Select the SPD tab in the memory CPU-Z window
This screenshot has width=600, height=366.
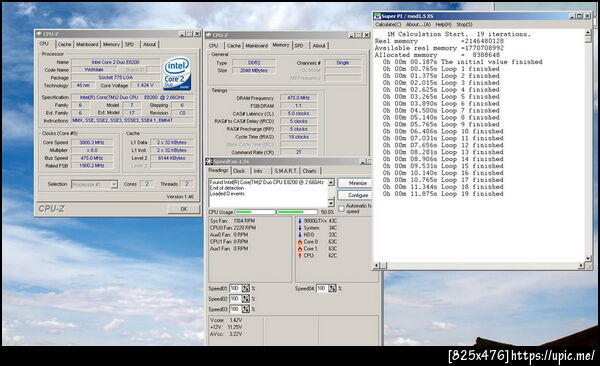(299, 46)
